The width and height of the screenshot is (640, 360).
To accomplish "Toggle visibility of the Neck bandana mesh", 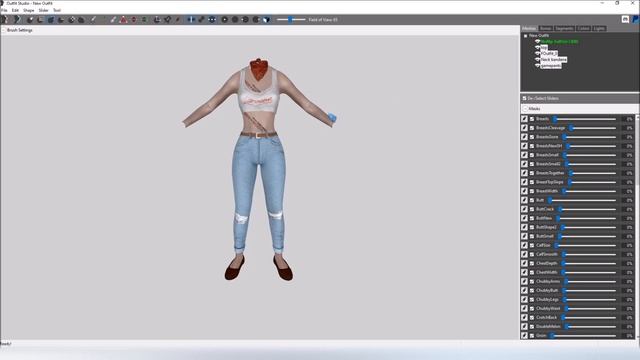I will [538, 60].
